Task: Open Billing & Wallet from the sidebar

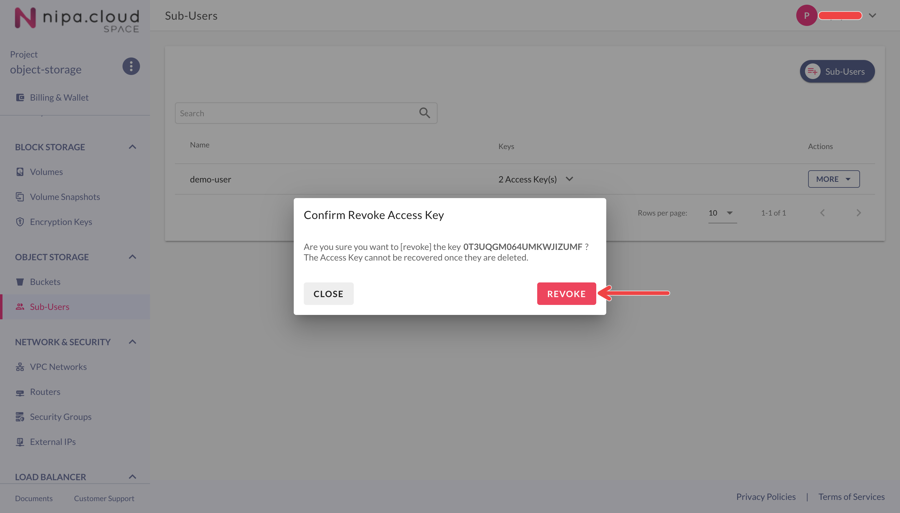Action: click(59, 97)
